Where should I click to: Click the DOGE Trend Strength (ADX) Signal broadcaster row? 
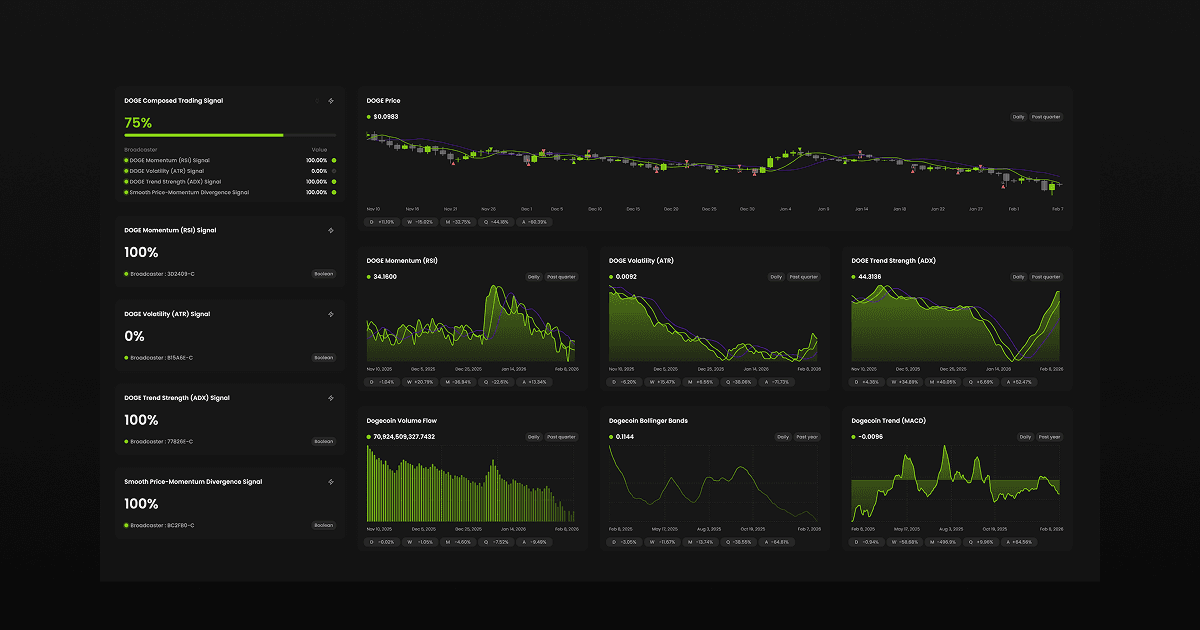pyautogui.click(x=230, y=181)
